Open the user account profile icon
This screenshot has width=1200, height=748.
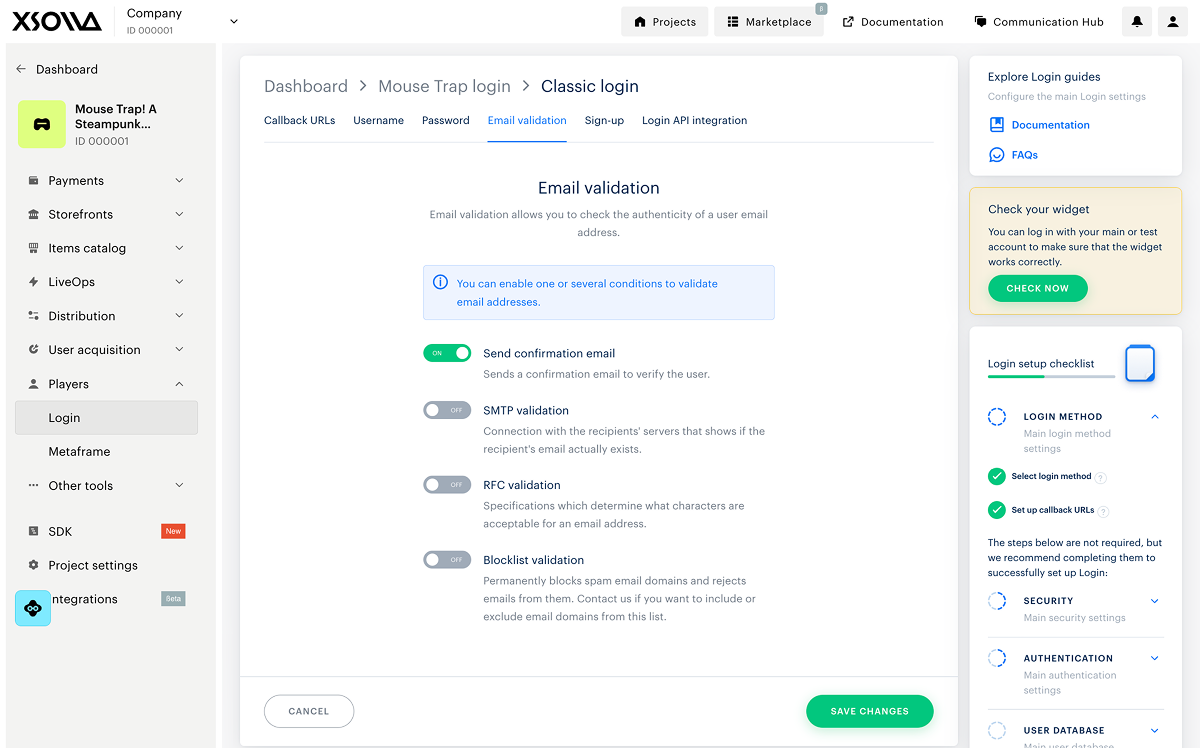pyautogui.click(x=1172, y=22)
